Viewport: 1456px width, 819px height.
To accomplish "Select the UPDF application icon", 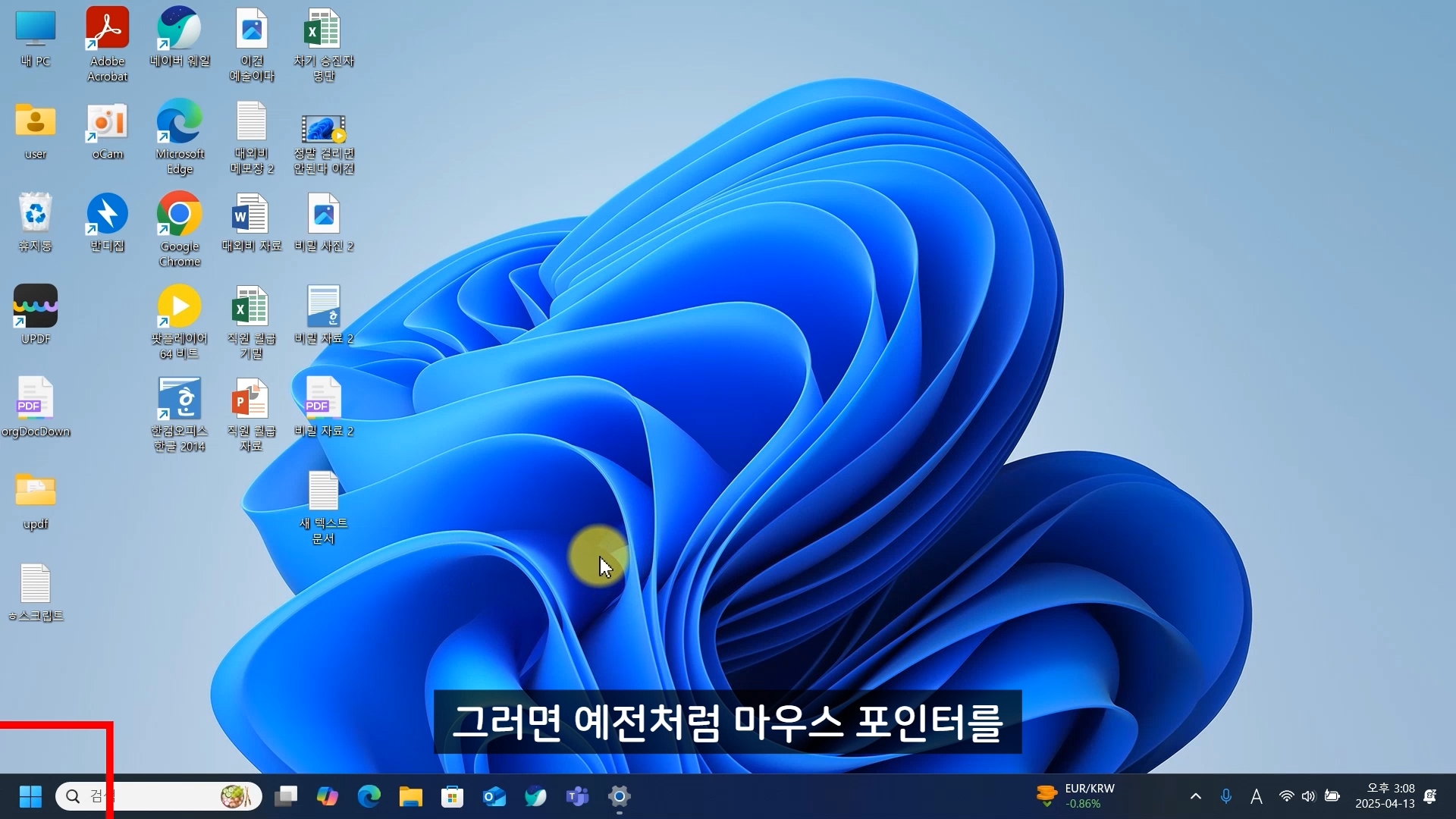I will tap(36, 306).
